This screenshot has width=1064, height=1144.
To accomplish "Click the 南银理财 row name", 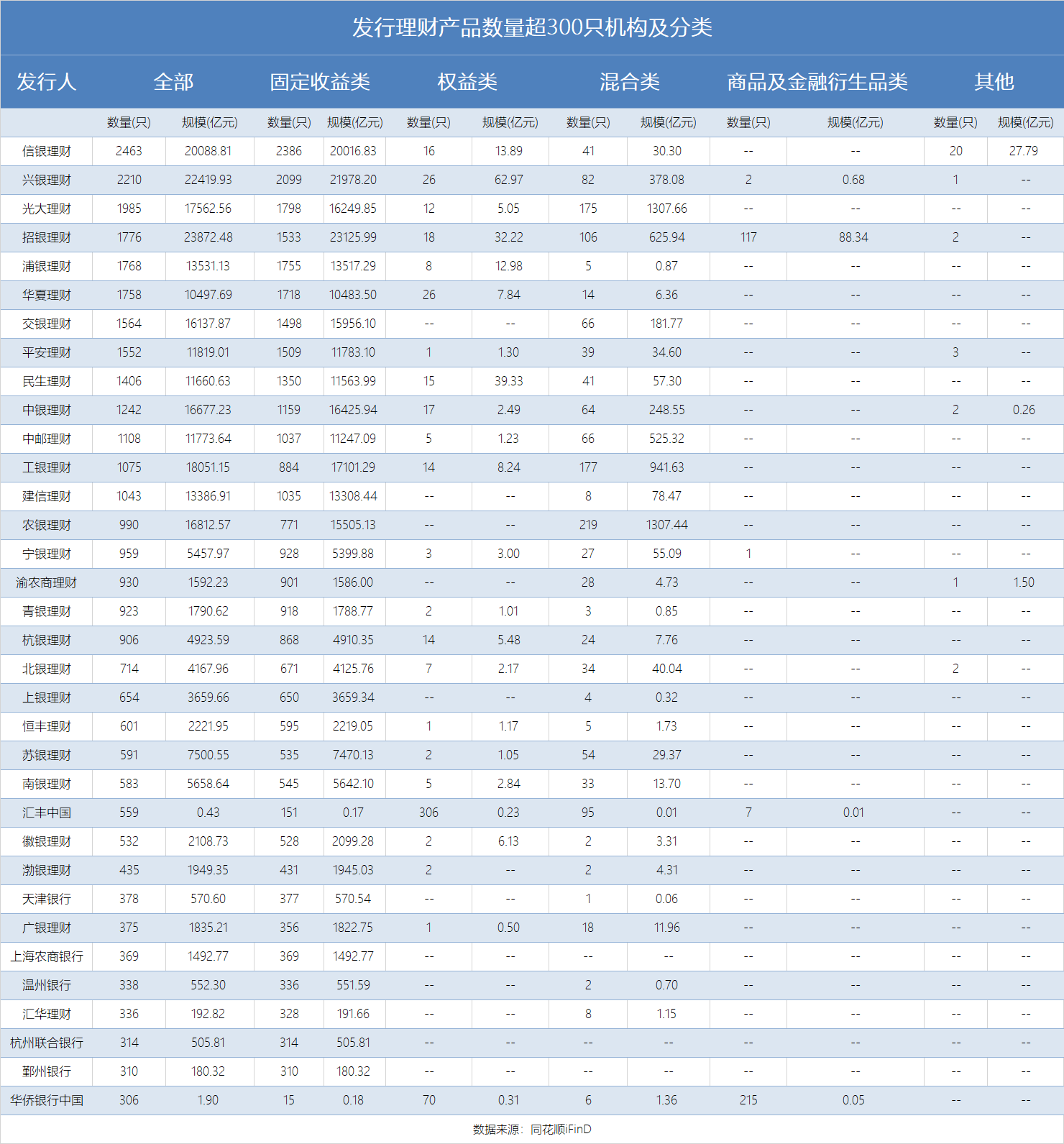I will [47, 784].
